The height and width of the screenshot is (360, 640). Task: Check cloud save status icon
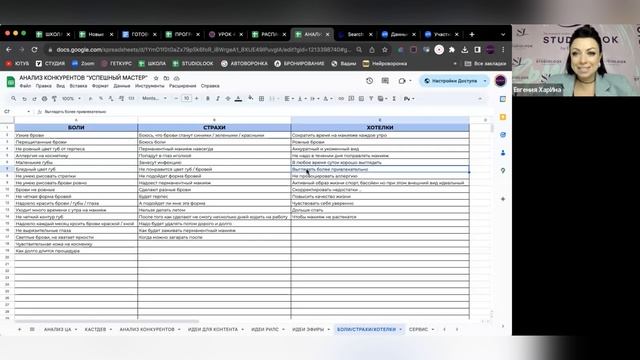click(x=176, y=78)
